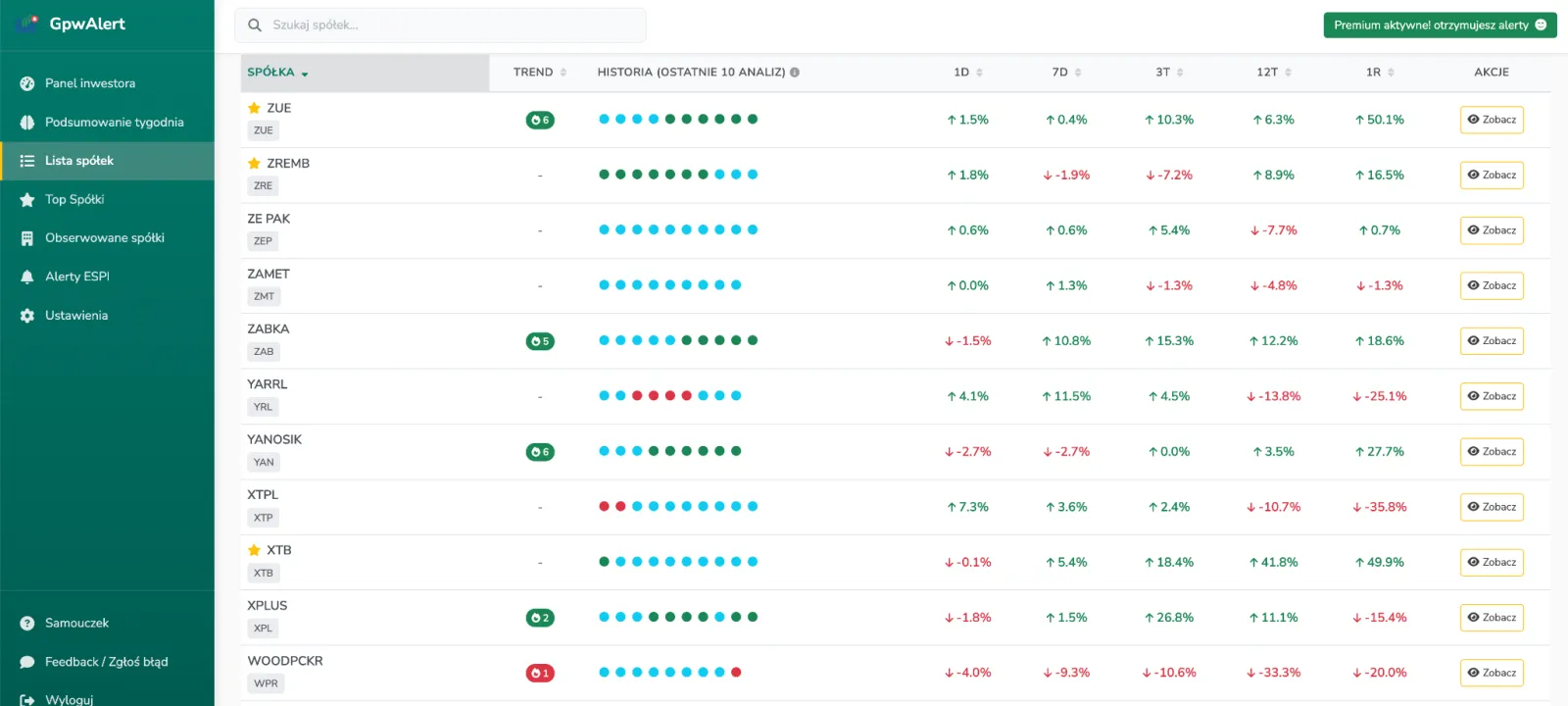Go to Alerty ESPI section

(x=77, y=277)
